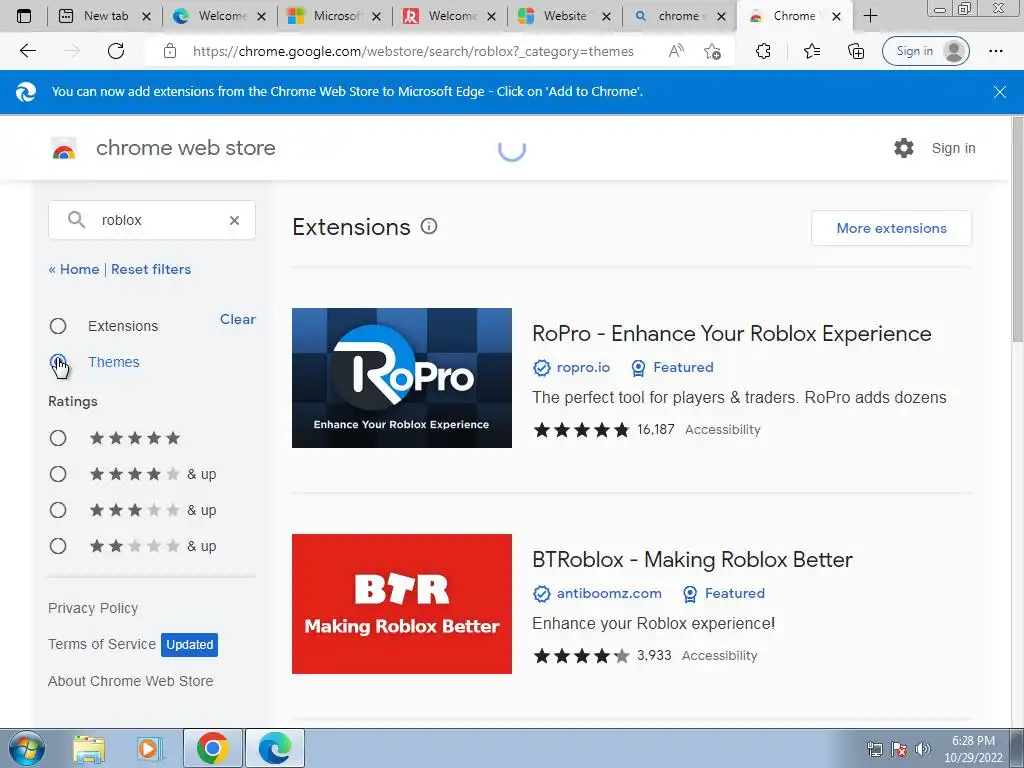This screenshot has height=768, width=1024.
Task: Open the Collections icon
Action: (x=856, y=51)
